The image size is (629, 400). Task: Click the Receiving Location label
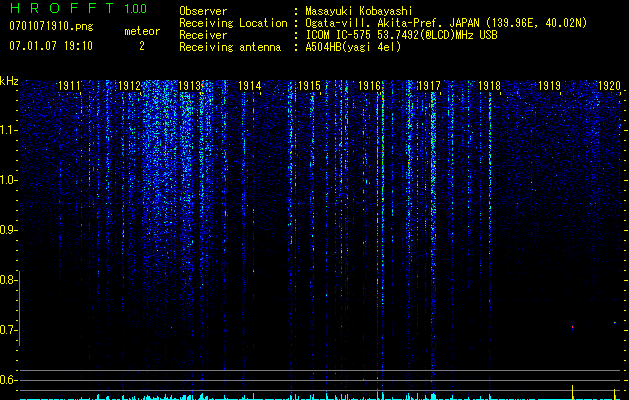pyautogui.click(x=233, y=23)
